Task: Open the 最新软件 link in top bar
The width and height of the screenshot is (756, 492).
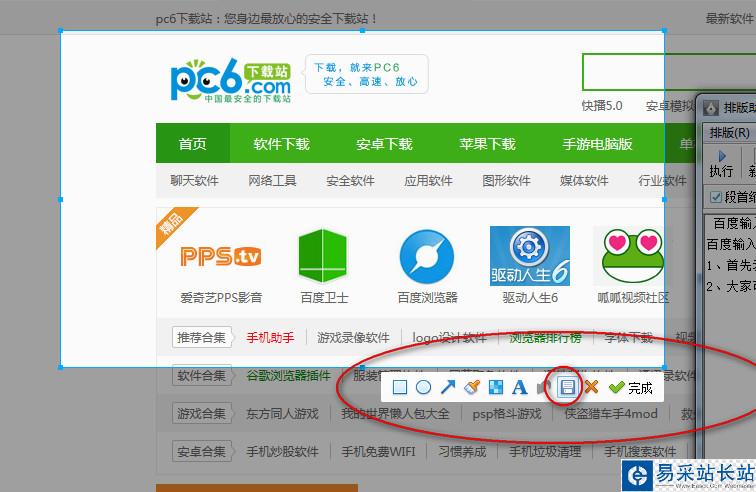Action: click(729, 19)
